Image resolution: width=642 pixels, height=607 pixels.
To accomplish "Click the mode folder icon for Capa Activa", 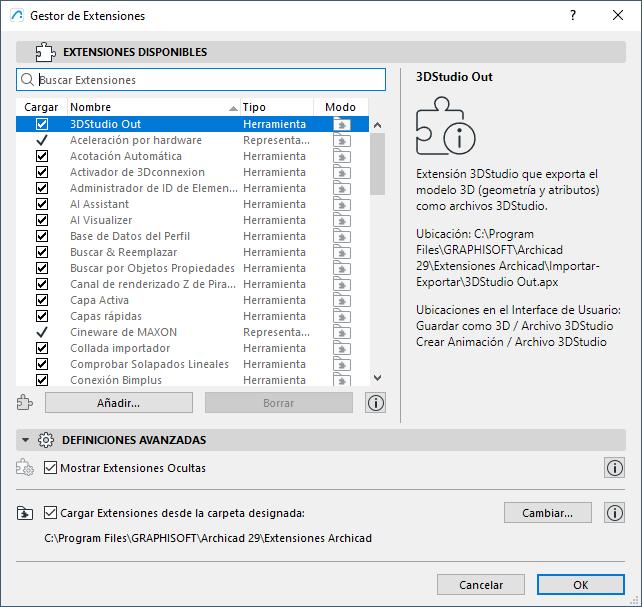I will (x=342, y=300).
